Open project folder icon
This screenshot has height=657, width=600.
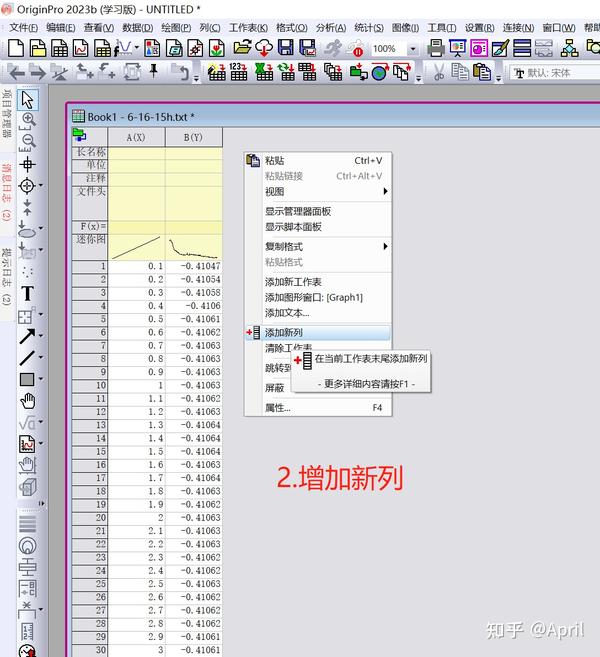242,48
